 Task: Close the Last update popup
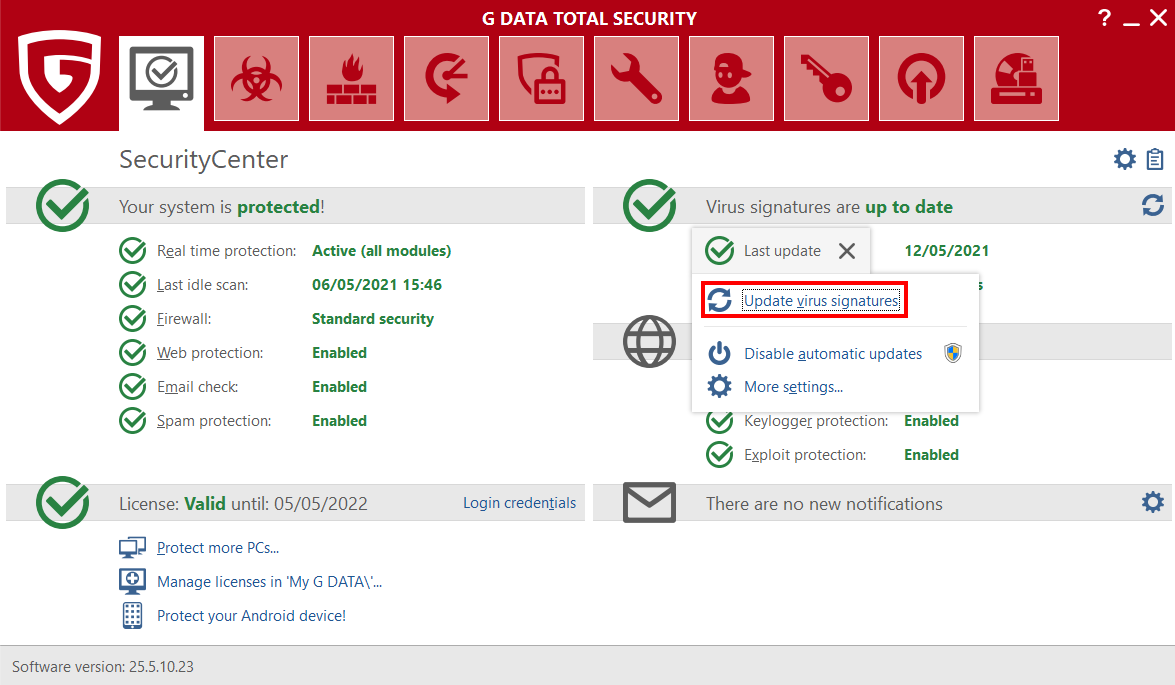(x=847, y=251)
